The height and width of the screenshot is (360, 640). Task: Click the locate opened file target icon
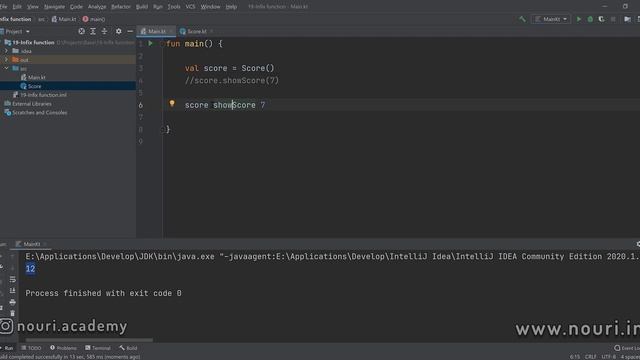tap(82, 31)
